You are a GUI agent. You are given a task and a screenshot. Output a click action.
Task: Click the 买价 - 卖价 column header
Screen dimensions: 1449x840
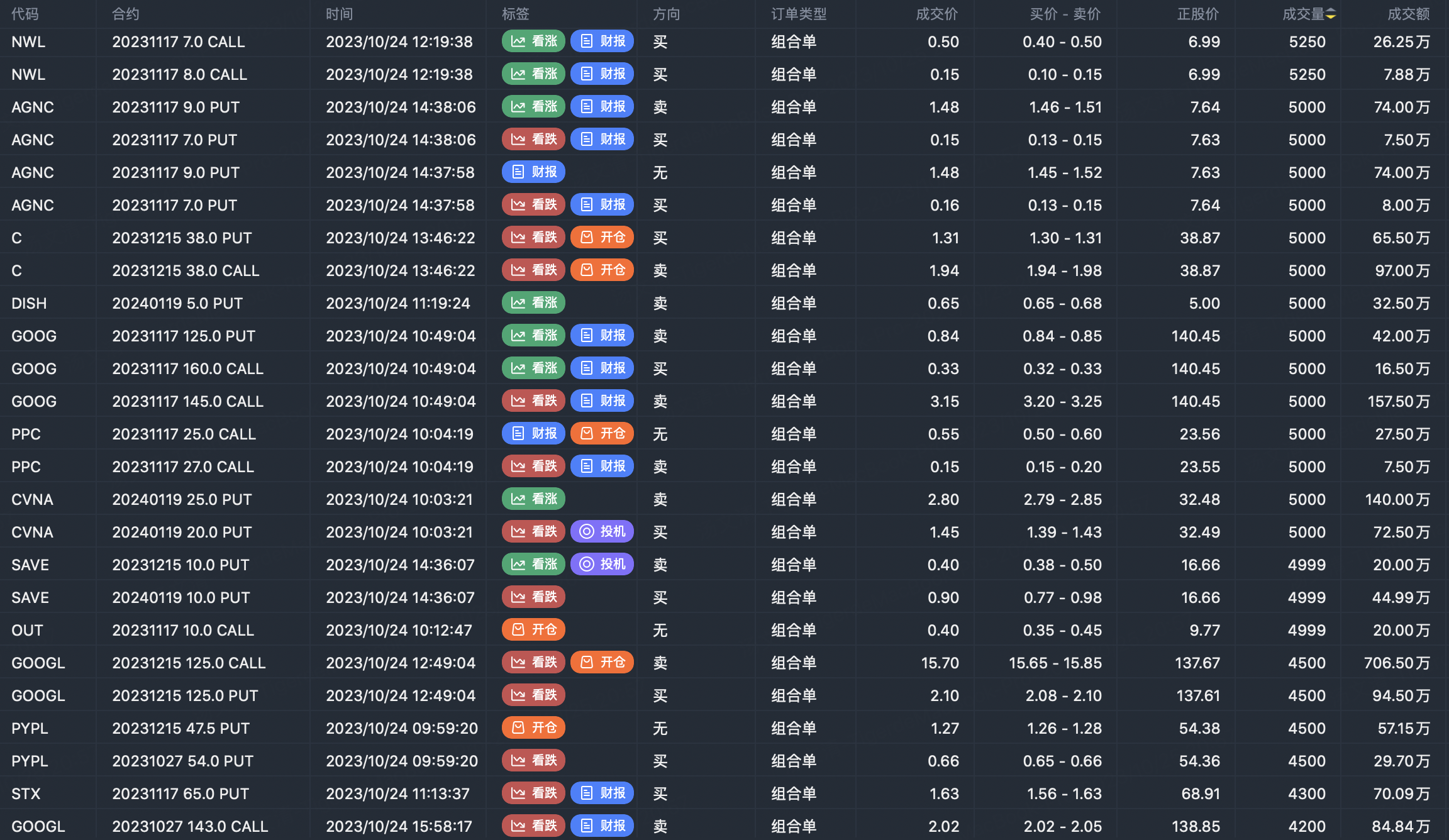click(1065, 14)
